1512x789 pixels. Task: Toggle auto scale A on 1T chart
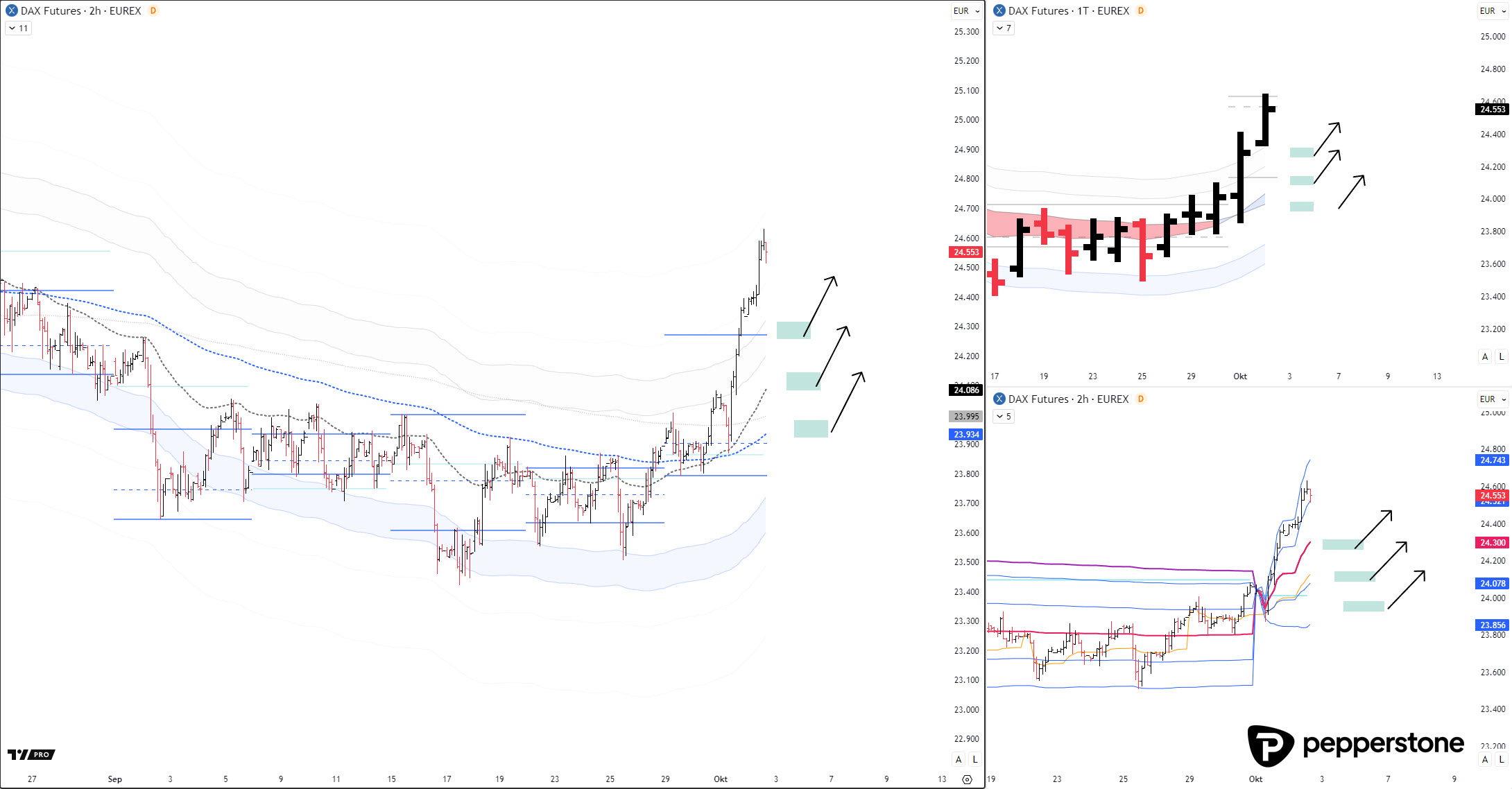(1485, 356)
